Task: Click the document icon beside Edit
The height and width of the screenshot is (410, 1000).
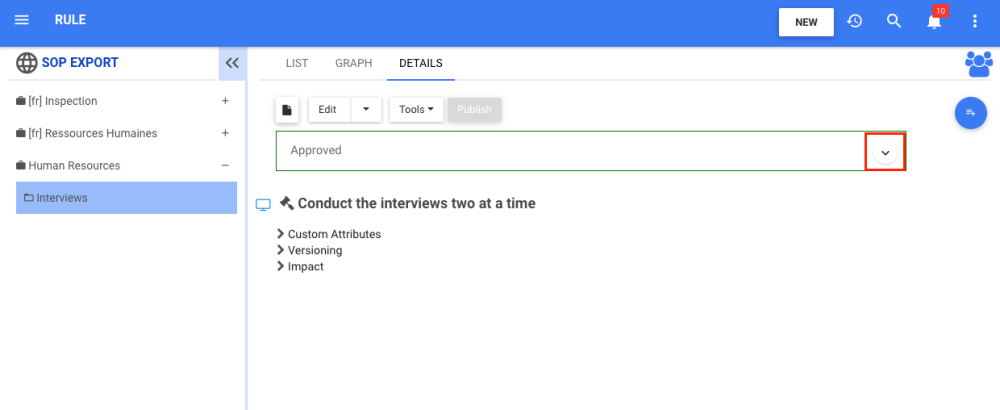Action: [x=287, y=110]
